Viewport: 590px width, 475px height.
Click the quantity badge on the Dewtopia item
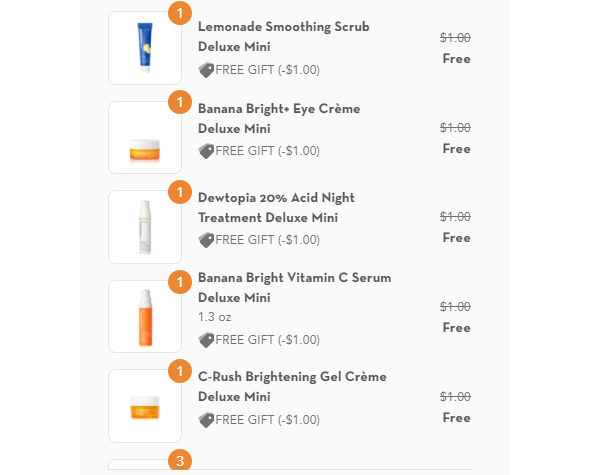(180, 192)
